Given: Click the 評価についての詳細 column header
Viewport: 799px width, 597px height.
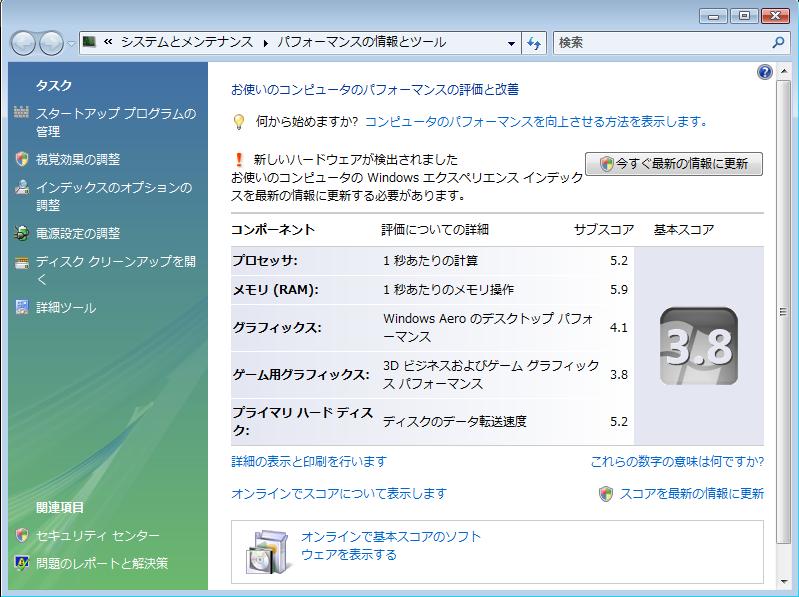Looking at the screenshot, I should (435, 230).
